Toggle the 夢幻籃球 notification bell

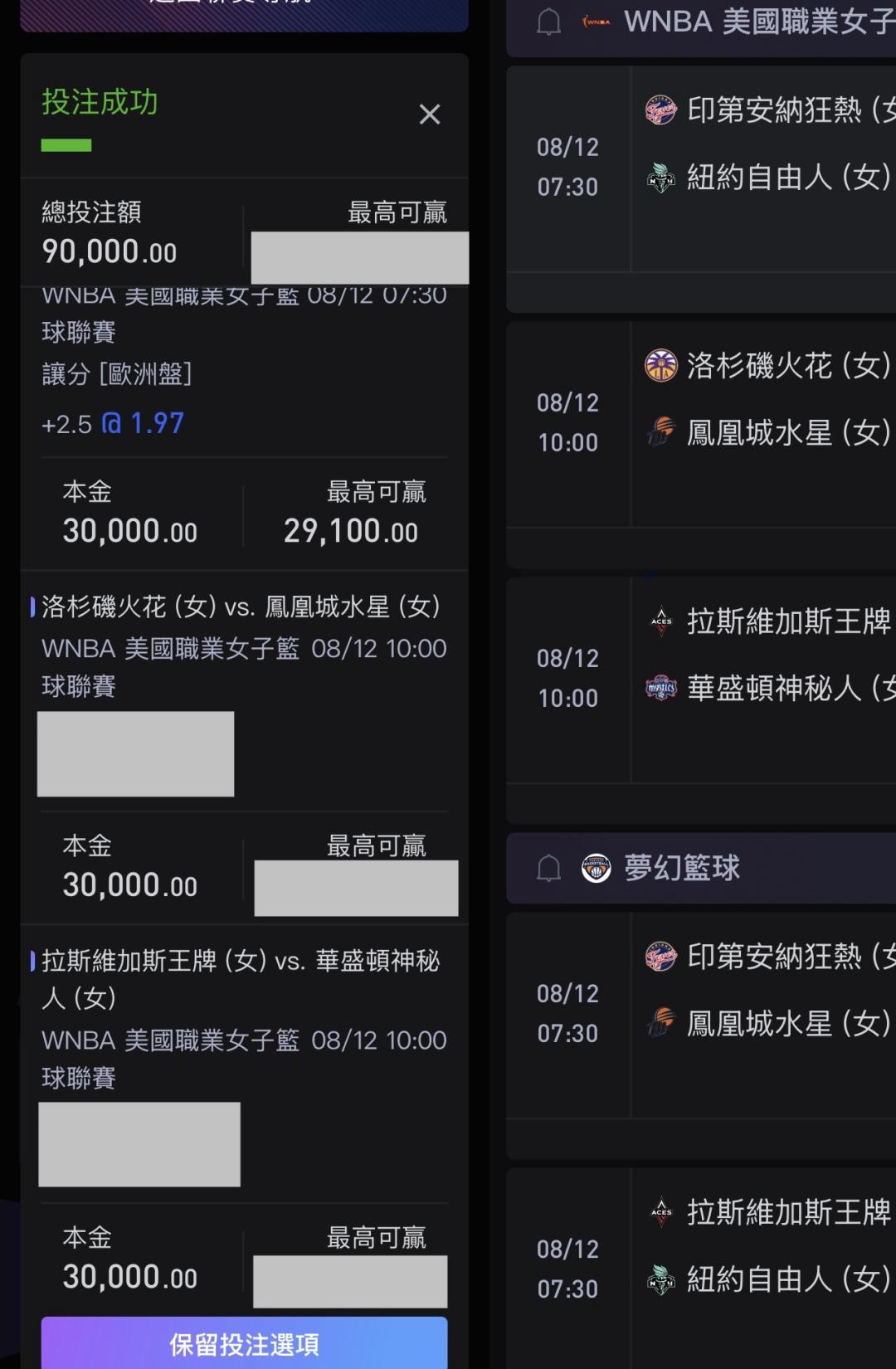[548, 869]
